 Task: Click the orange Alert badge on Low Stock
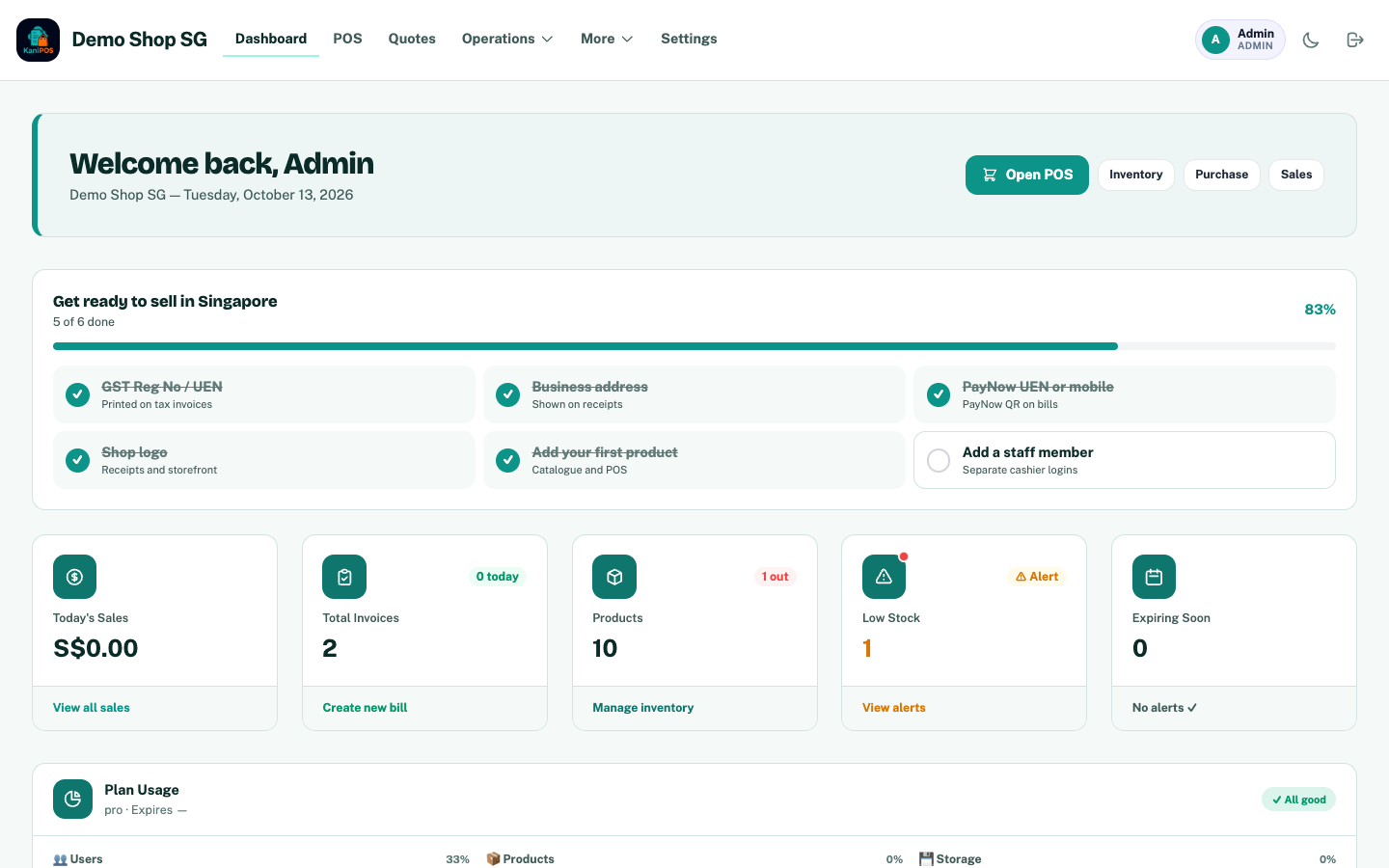[x=1037, y=577]
